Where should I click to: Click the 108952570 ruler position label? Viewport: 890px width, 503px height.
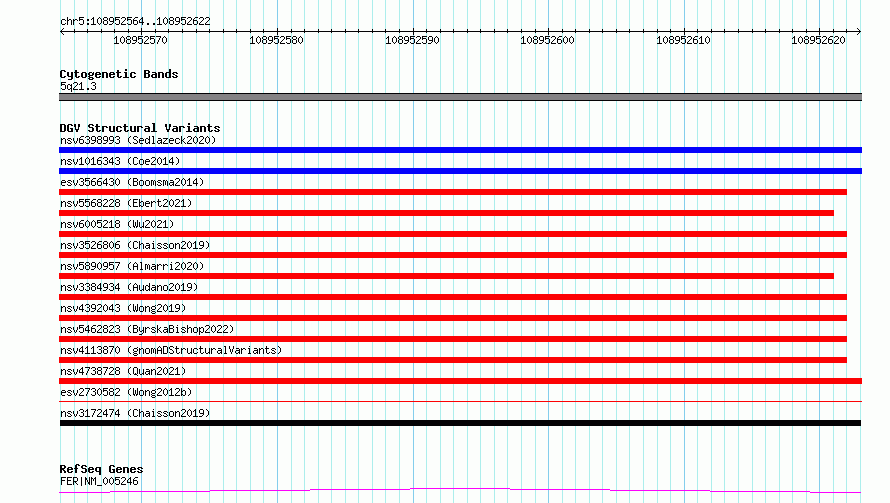click(x=140, y=40)
